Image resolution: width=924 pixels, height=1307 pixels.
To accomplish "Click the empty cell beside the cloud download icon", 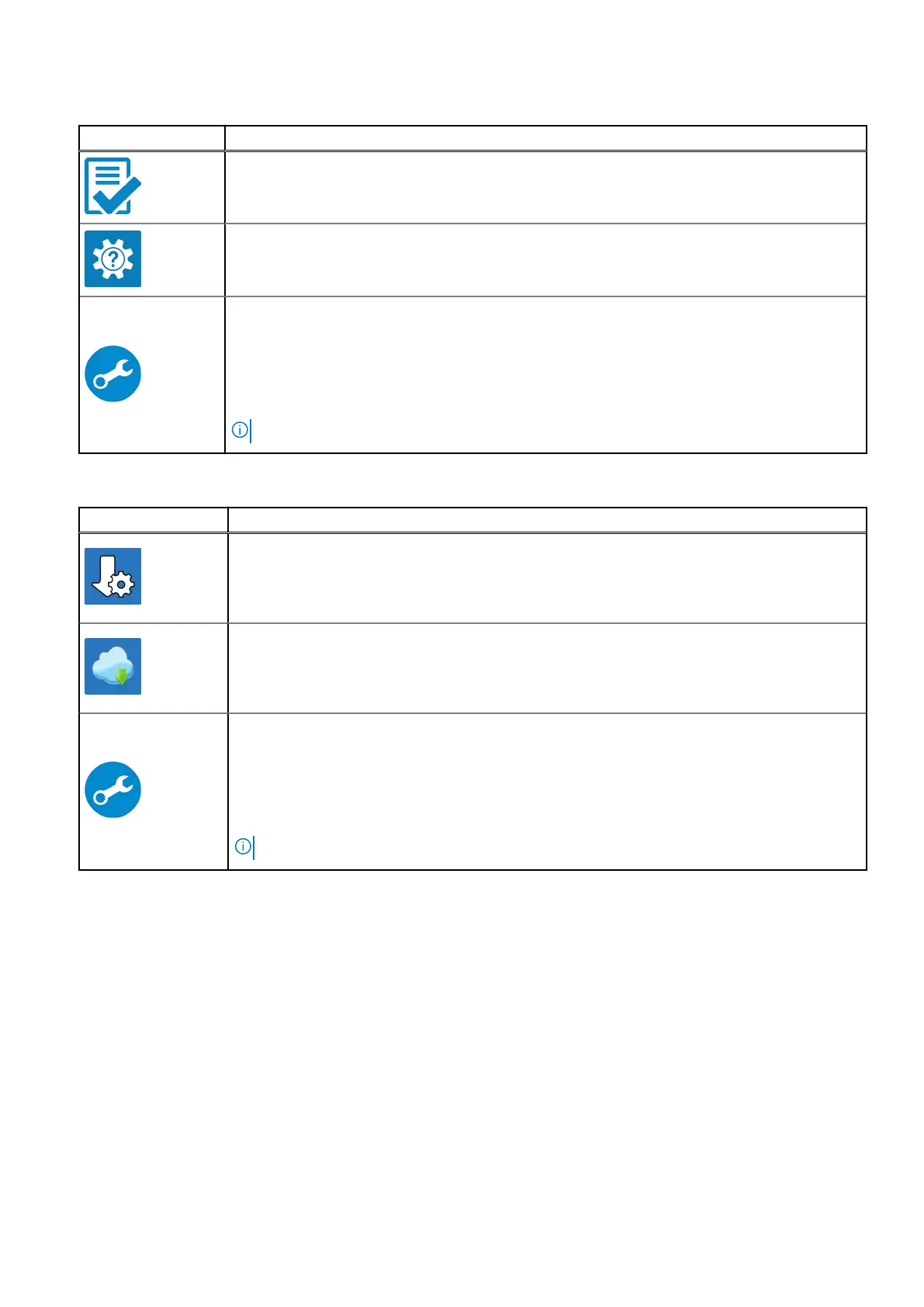I will tap(546, 667).
